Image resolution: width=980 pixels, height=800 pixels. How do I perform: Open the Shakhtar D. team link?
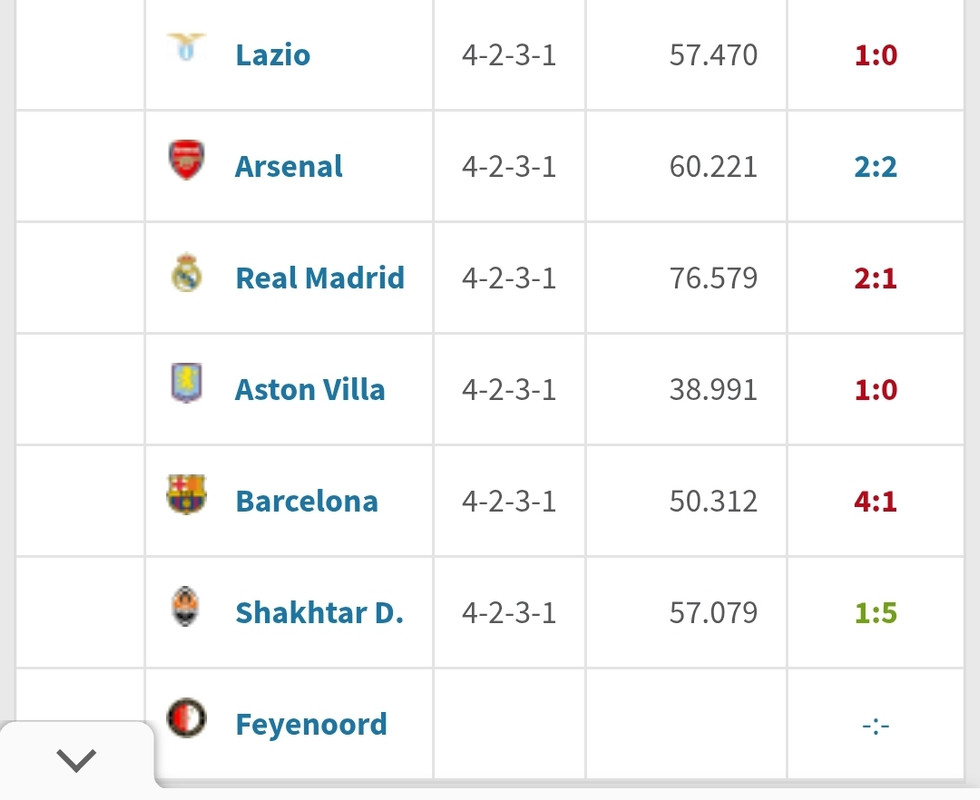tap(319, 613)
